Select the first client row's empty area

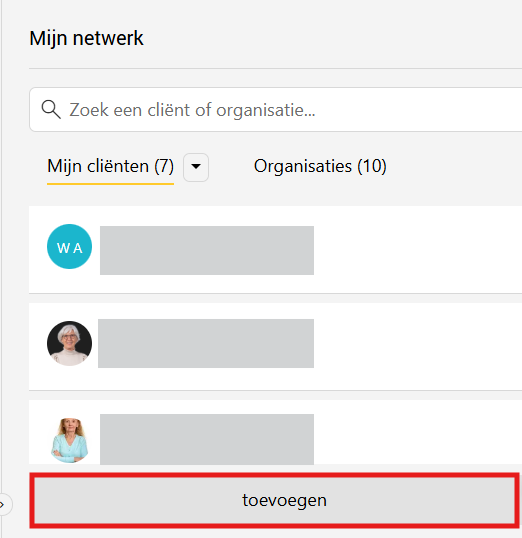coord(418,250)
